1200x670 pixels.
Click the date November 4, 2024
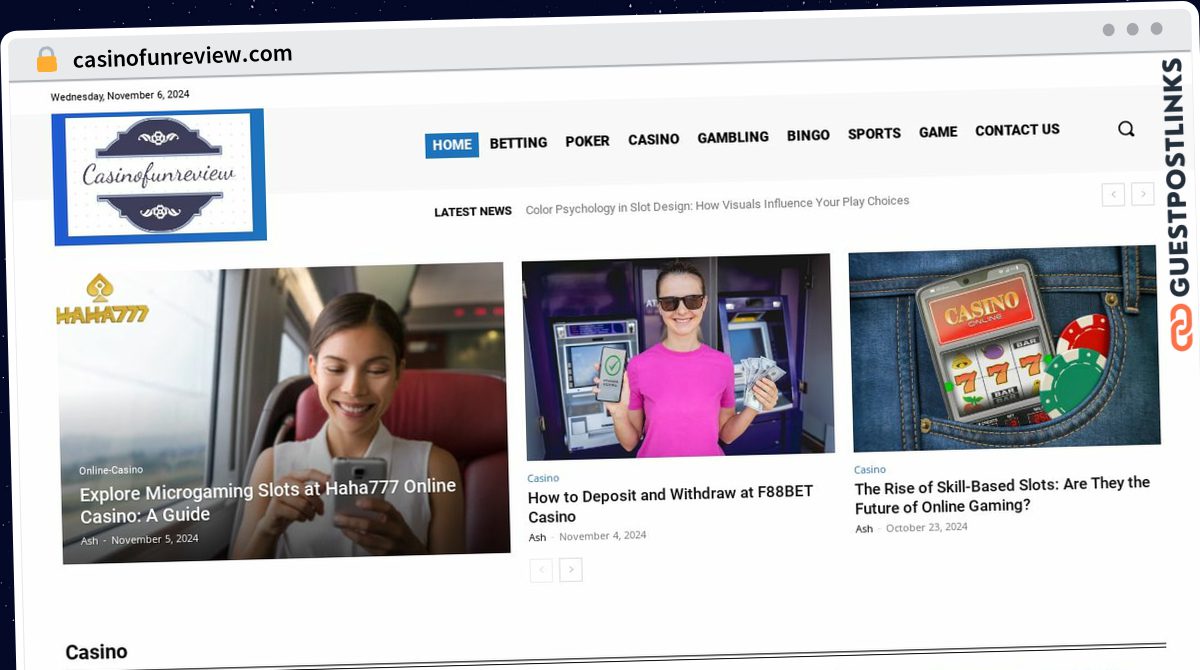pyautogui.click(x=602, y=536)
